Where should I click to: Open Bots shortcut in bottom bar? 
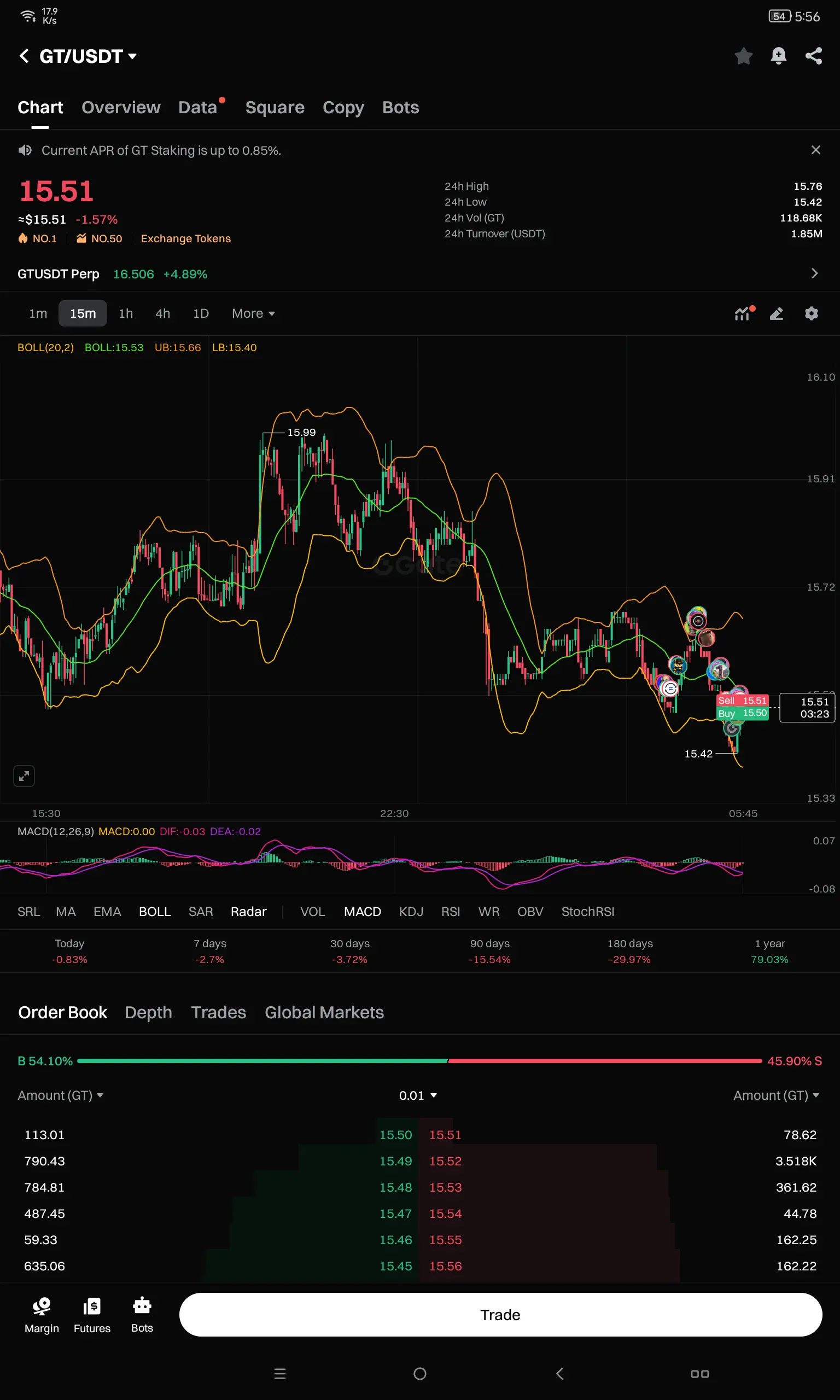tap(142, 1315)
